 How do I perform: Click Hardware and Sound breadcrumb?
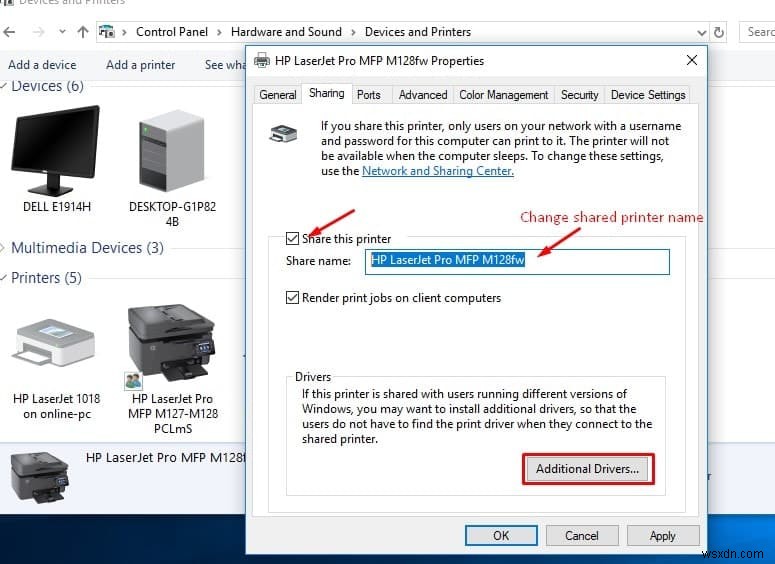pyautogui.click(x=286, y=32)
